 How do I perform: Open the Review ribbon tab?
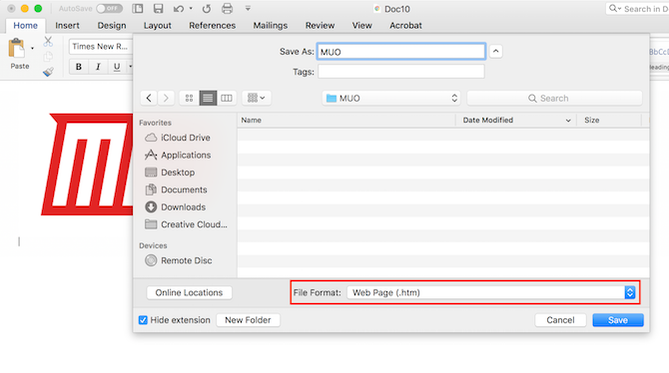(320, 26)
